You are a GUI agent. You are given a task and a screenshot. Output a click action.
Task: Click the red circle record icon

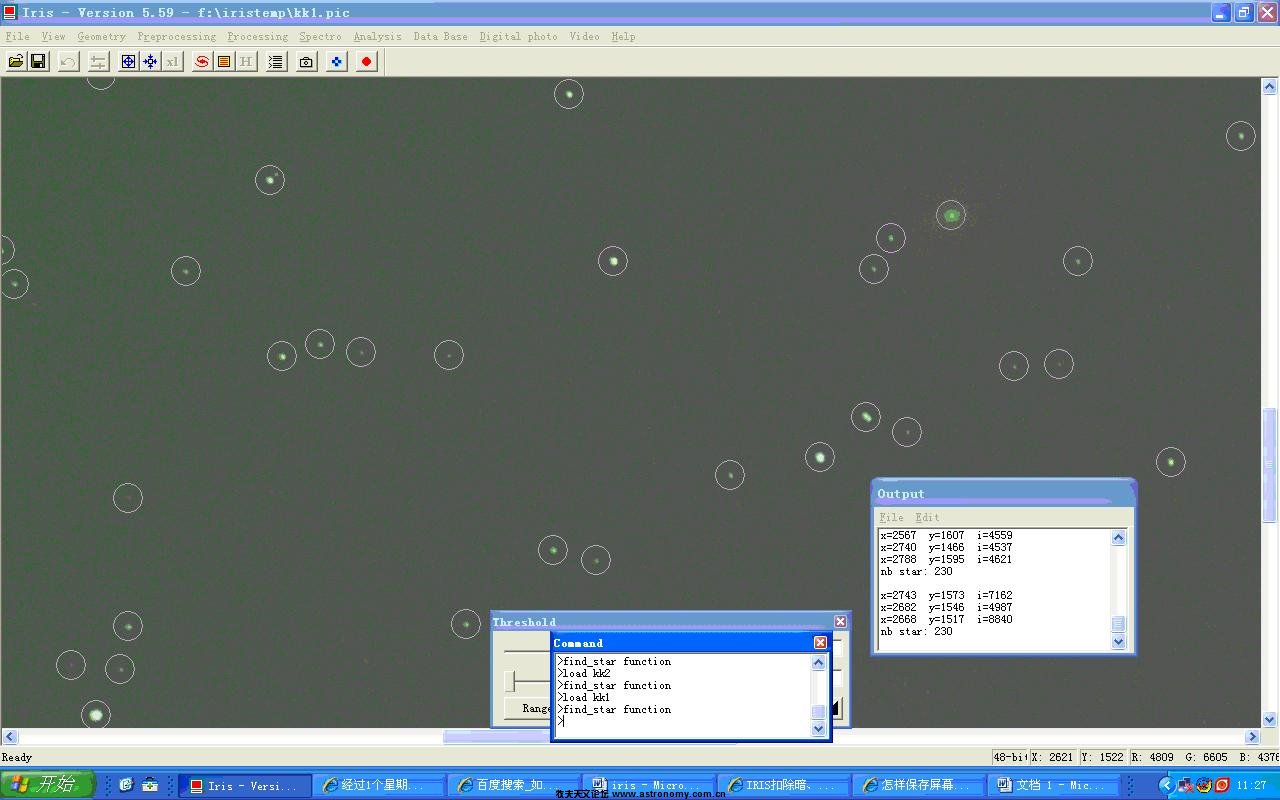pos(367,62)
